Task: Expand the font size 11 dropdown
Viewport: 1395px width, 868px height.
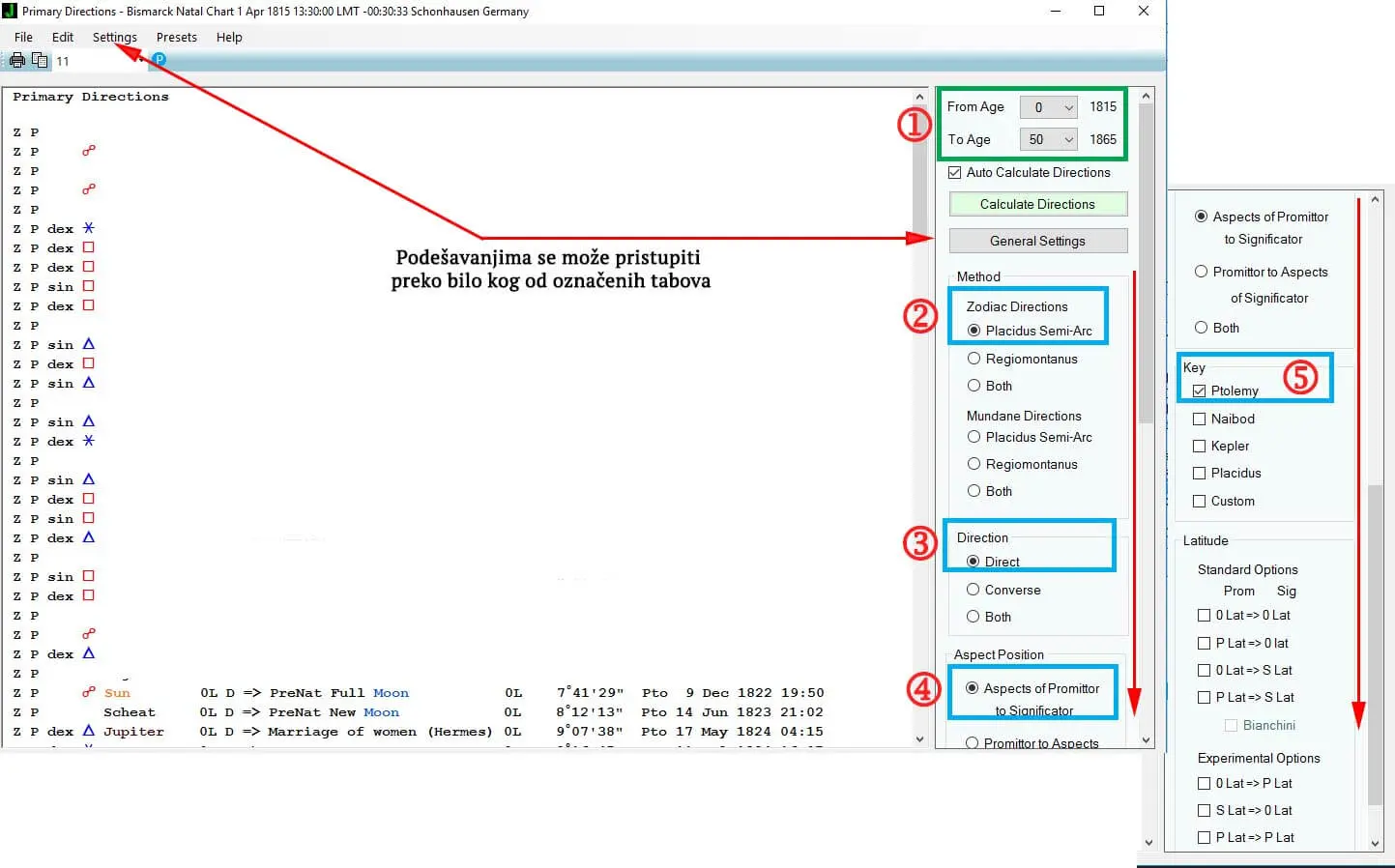Action: click(141, 61)
